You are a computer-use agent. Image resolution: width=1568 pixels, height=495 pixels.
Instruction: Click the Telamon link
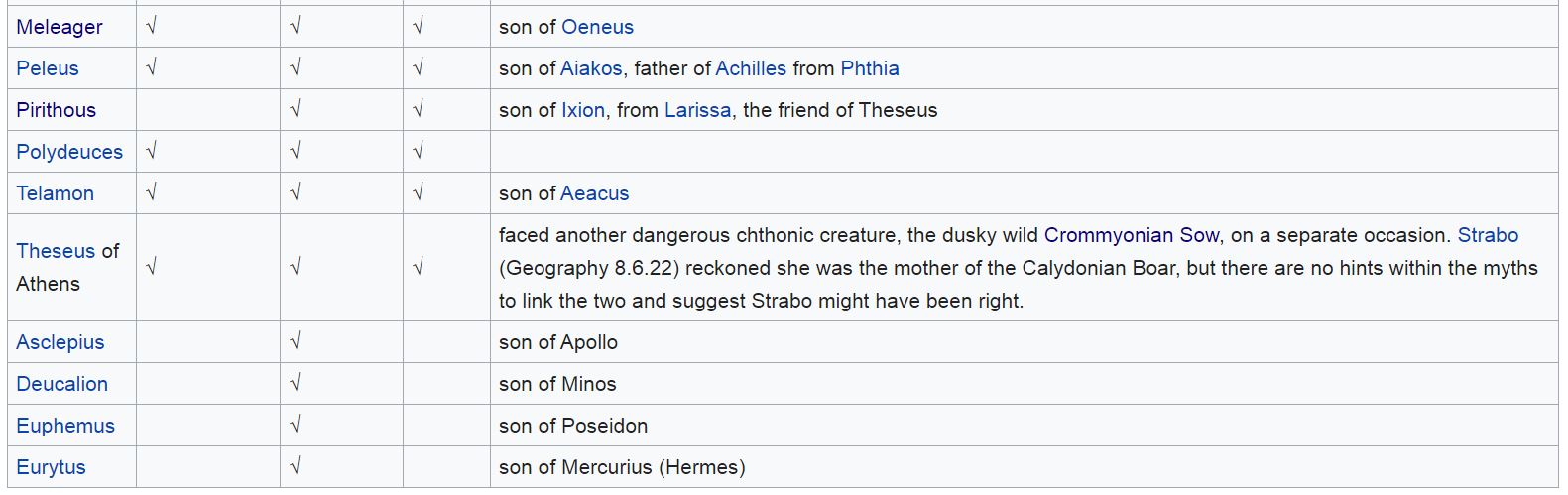(x=55, y=193)
